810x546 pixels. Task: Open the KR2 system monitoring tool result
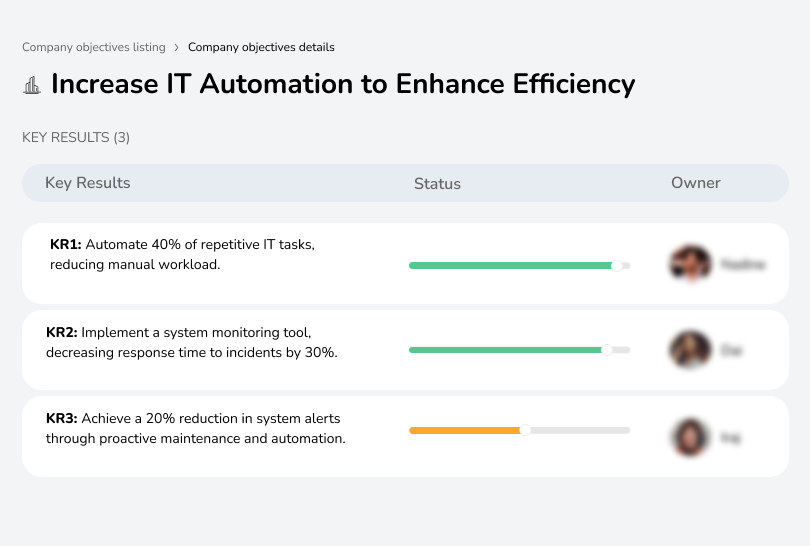192,342
